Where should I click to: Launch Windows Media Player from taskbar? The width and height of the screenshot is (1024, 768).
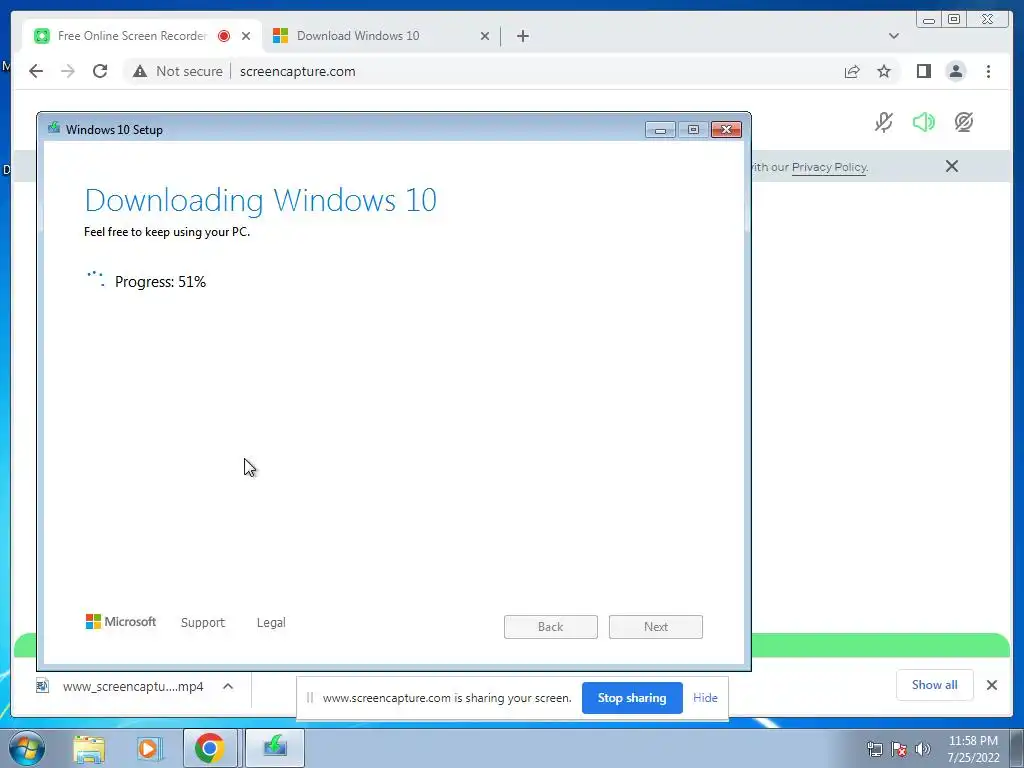pos(149,749)
